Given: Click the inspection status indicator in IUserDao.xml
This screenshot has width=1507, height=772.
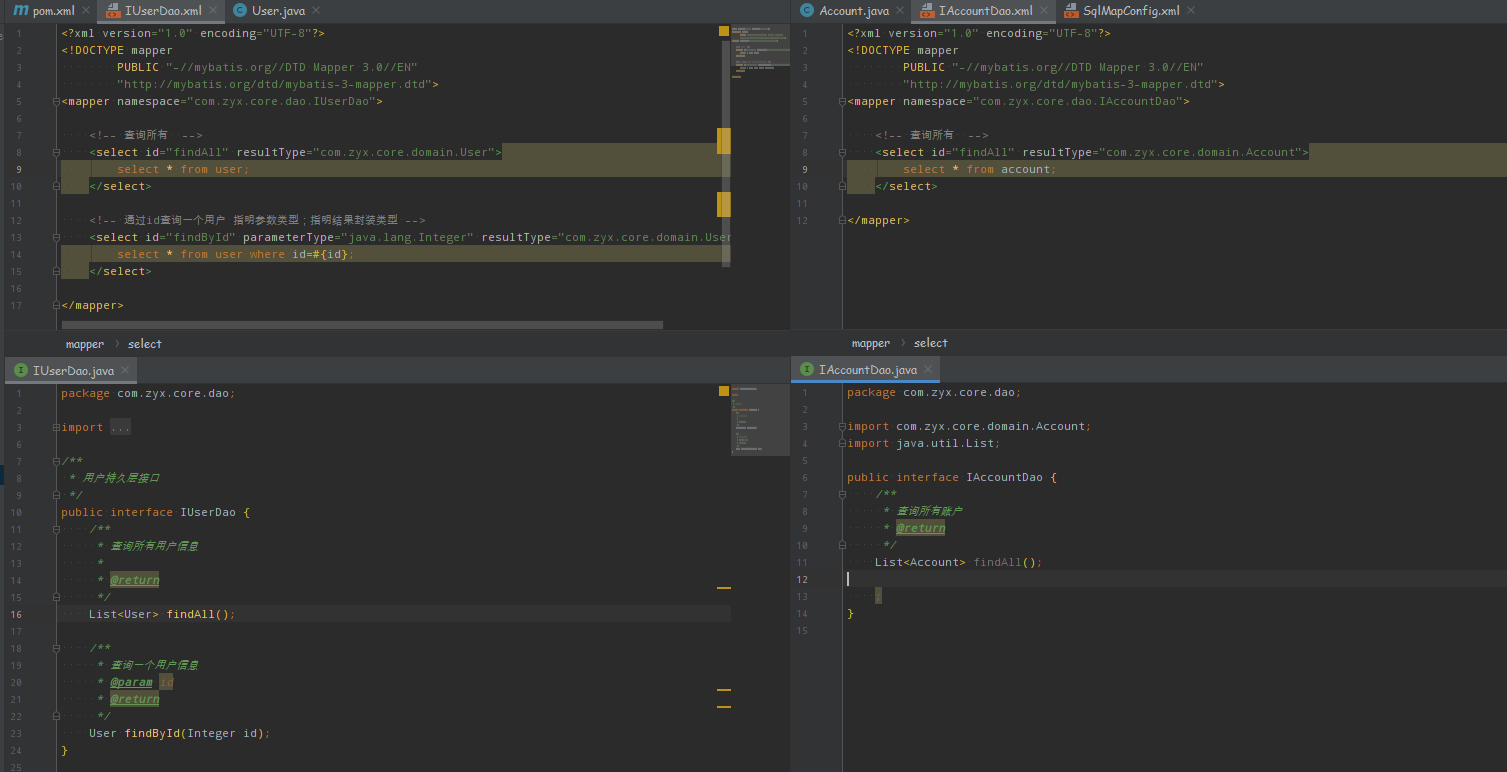Looking at the screenshot, I should click(x=724, y=32).
